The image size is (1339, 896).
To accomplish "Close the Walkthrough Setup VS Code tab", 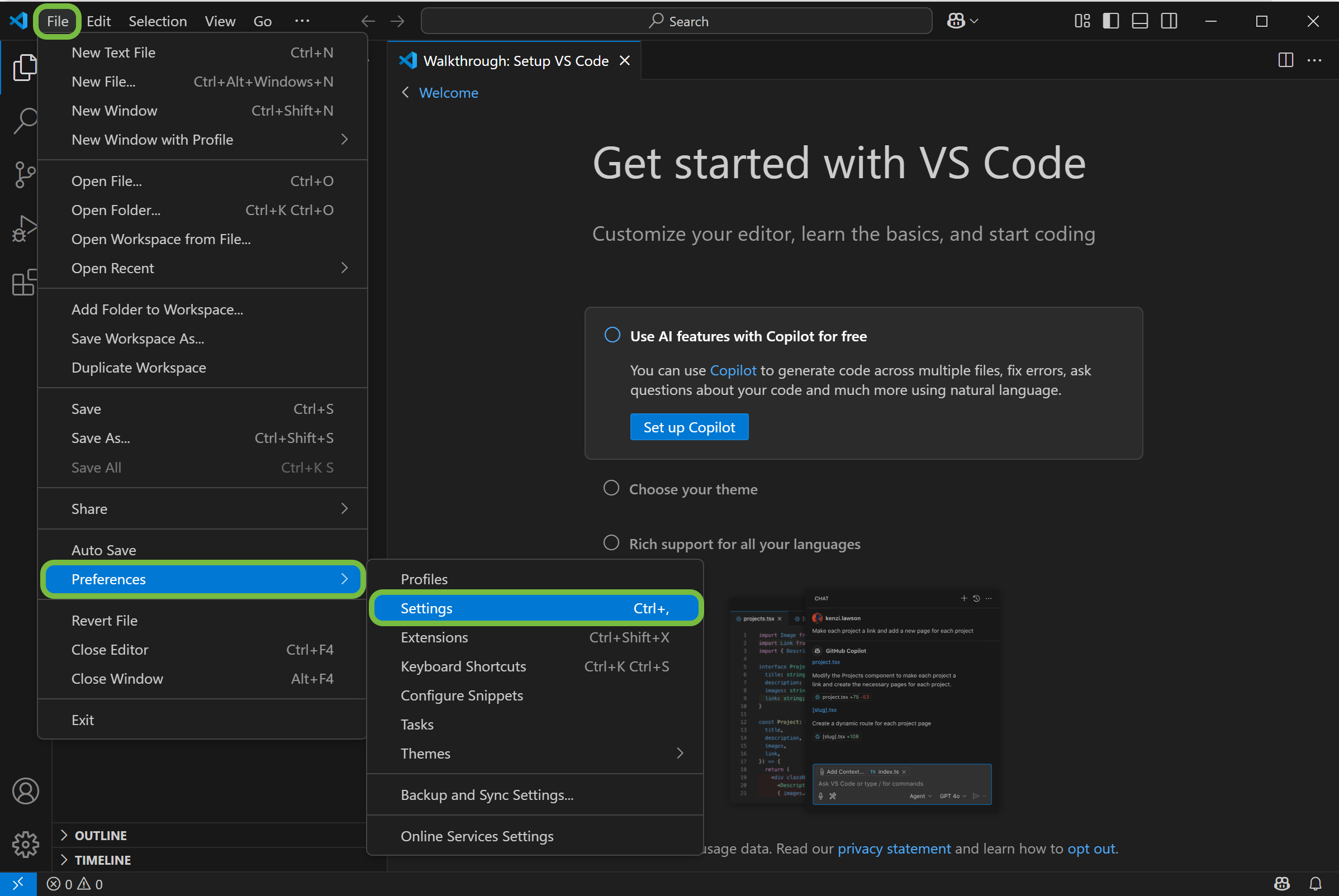I will point(625,60).
